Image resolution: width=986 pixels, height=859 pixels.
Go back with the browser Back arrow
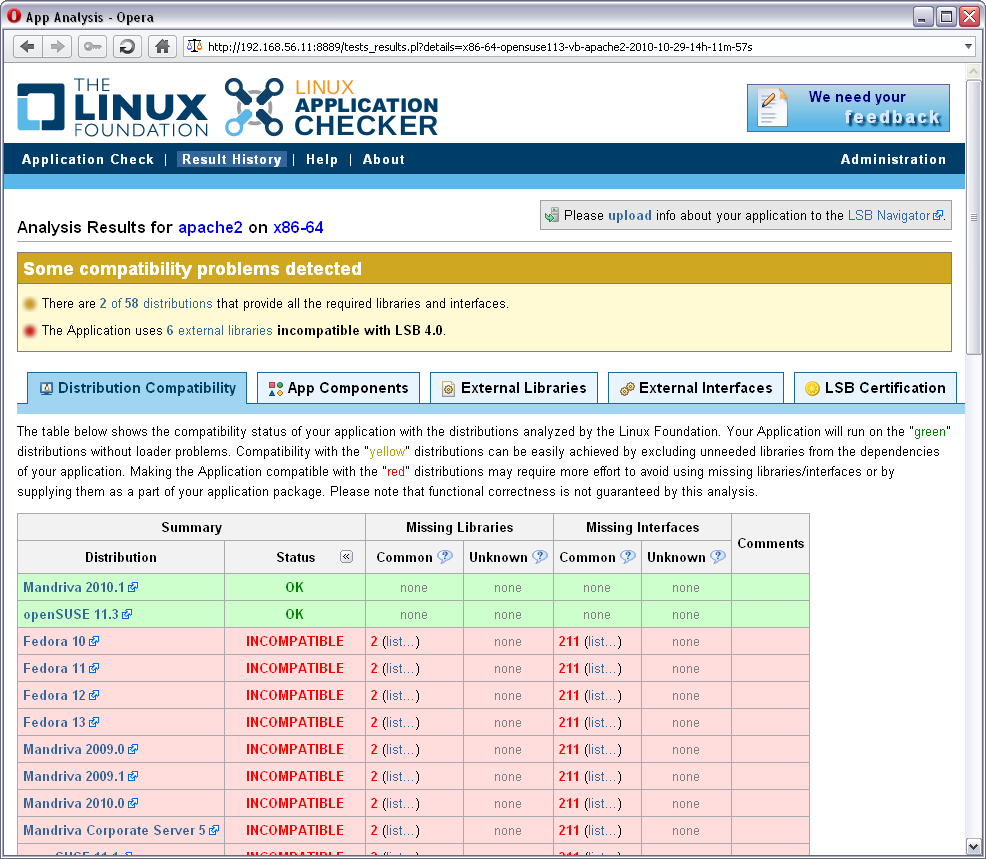tap(28, 47)
